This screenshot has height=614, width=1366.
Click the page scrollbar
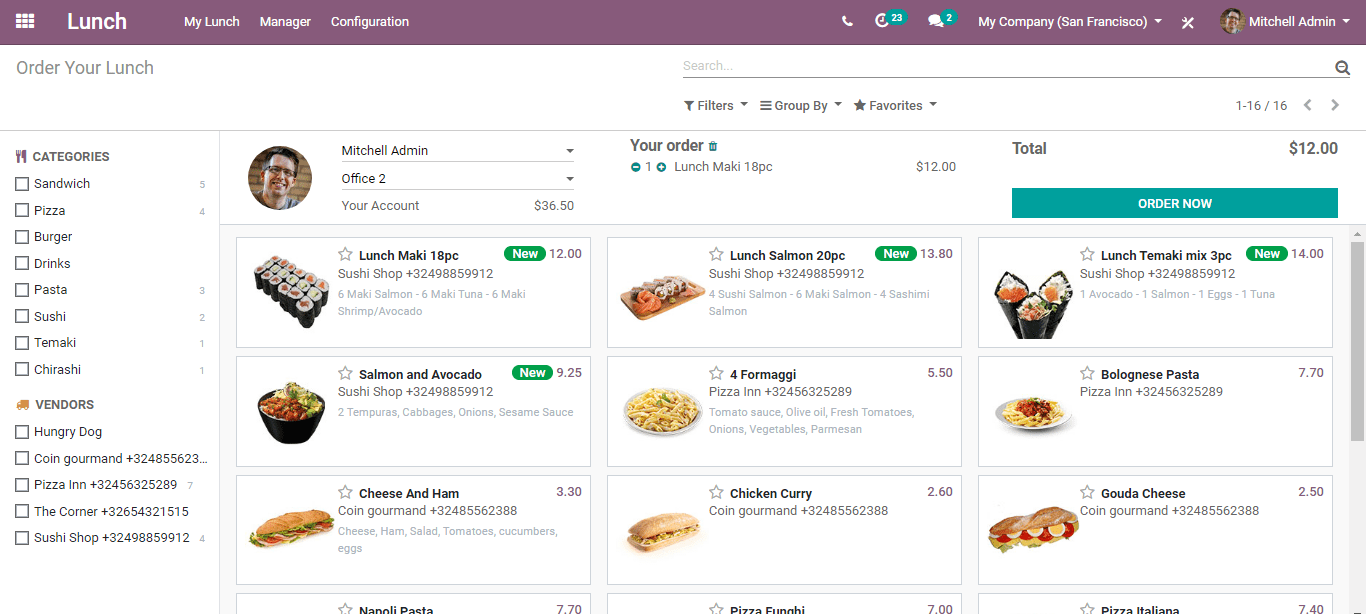pos(1357,340)
